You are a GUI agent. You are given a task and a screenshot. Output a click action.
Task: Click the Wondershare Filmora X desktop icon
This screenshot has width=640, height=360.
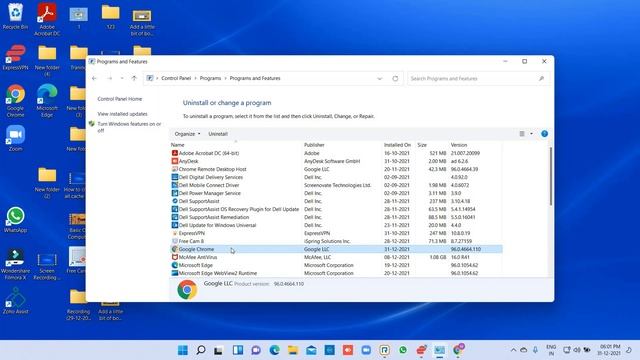tap(16, 264)
